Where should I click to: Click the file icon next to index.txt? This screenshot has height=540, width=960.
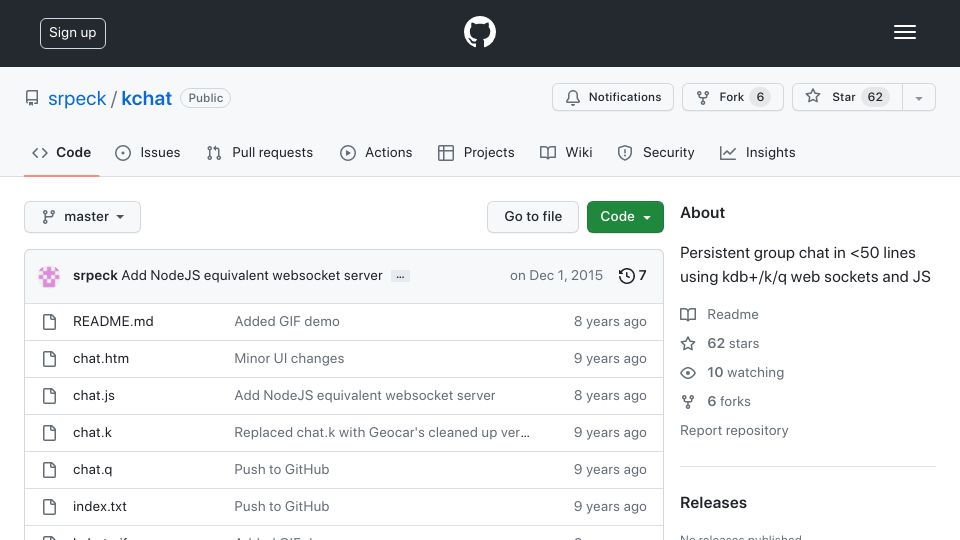50,507
